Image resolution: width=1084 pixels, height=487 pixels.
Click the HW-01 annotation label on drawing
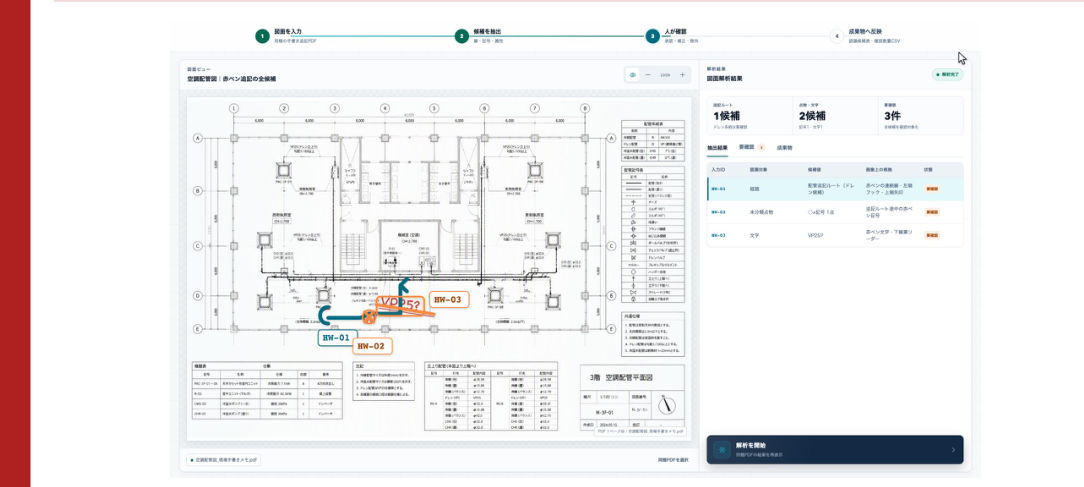point(337,338)
